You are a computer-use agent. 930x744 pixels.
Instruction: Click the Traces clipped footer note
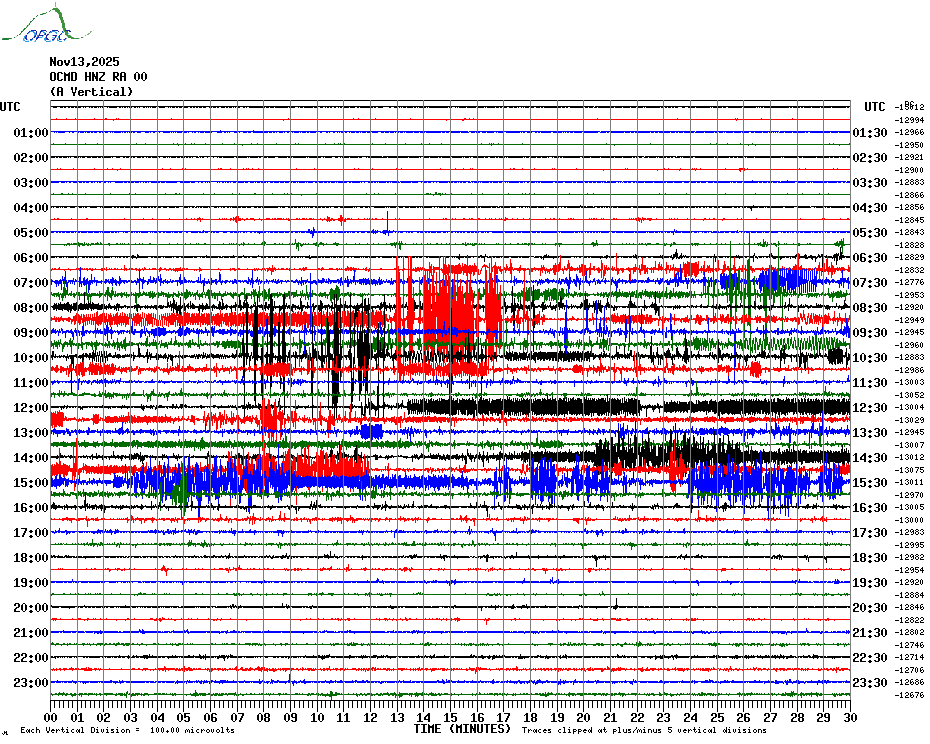658,730
